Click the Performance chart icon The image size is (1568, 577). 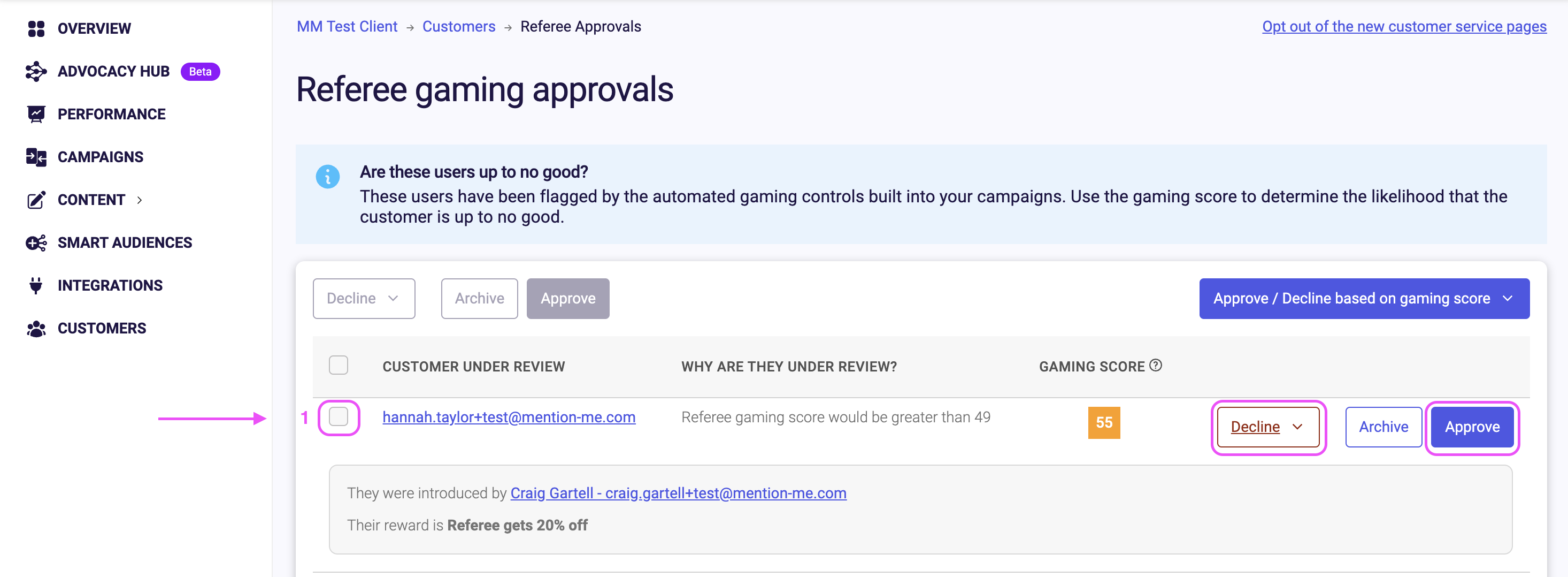tap(36, 114)
